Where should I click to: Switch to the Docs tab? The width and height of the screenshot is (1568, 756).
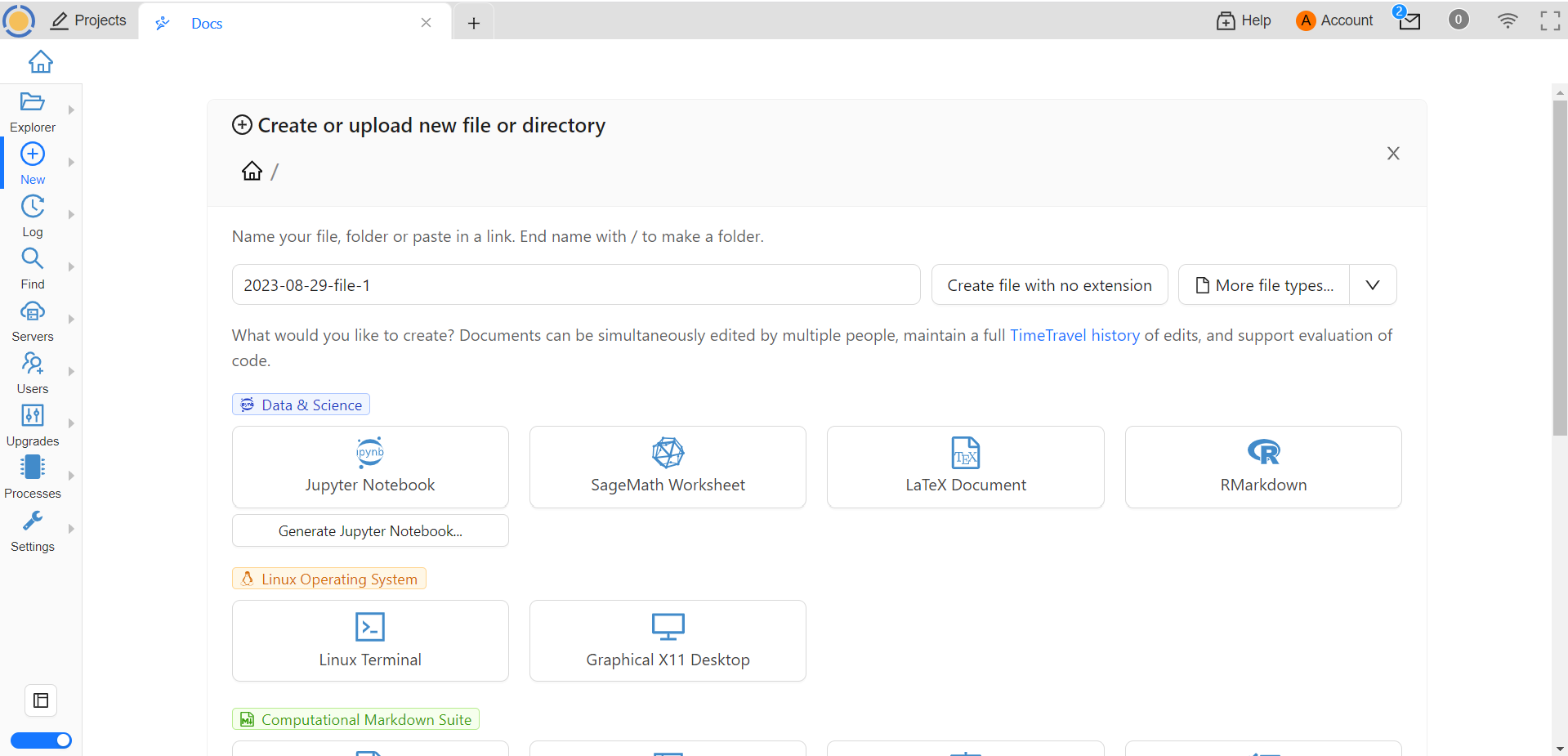[x=207, y=24]
